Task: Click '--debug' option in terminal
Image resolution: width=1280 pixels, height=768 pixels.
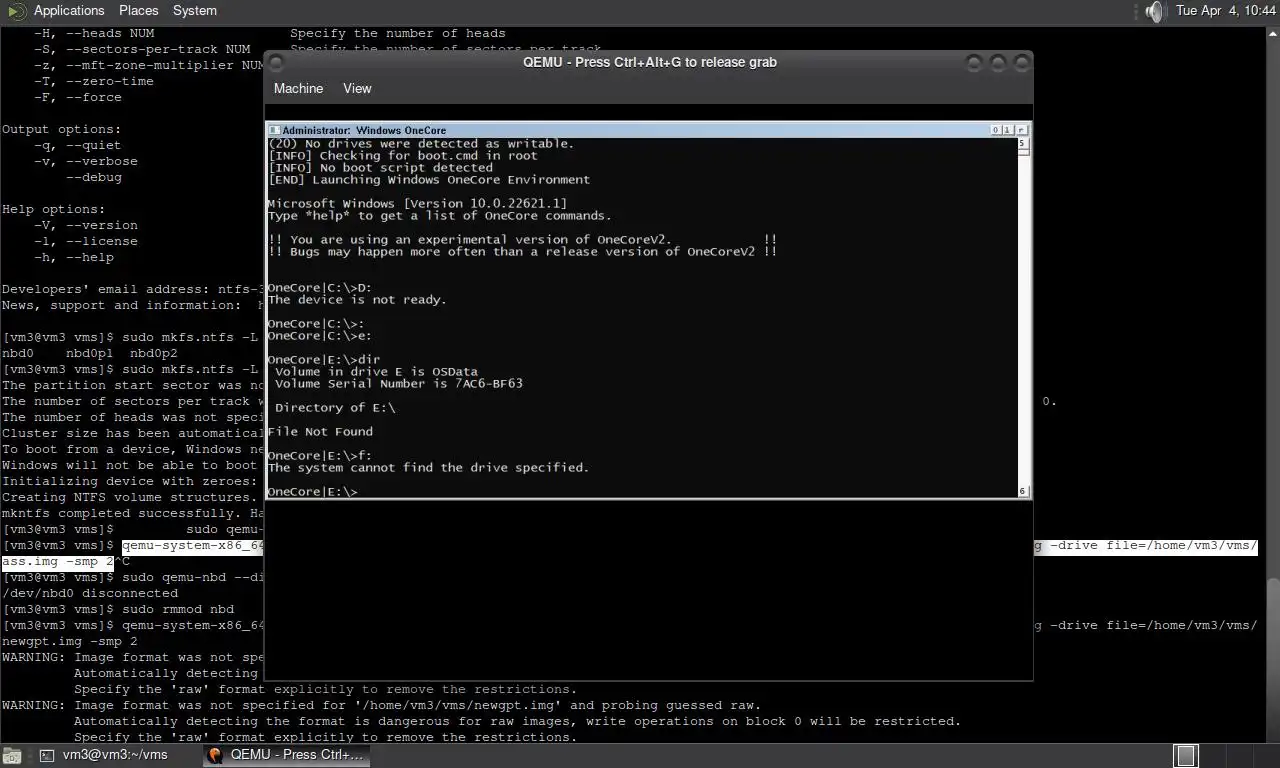Action: click(x=94, y=177)
